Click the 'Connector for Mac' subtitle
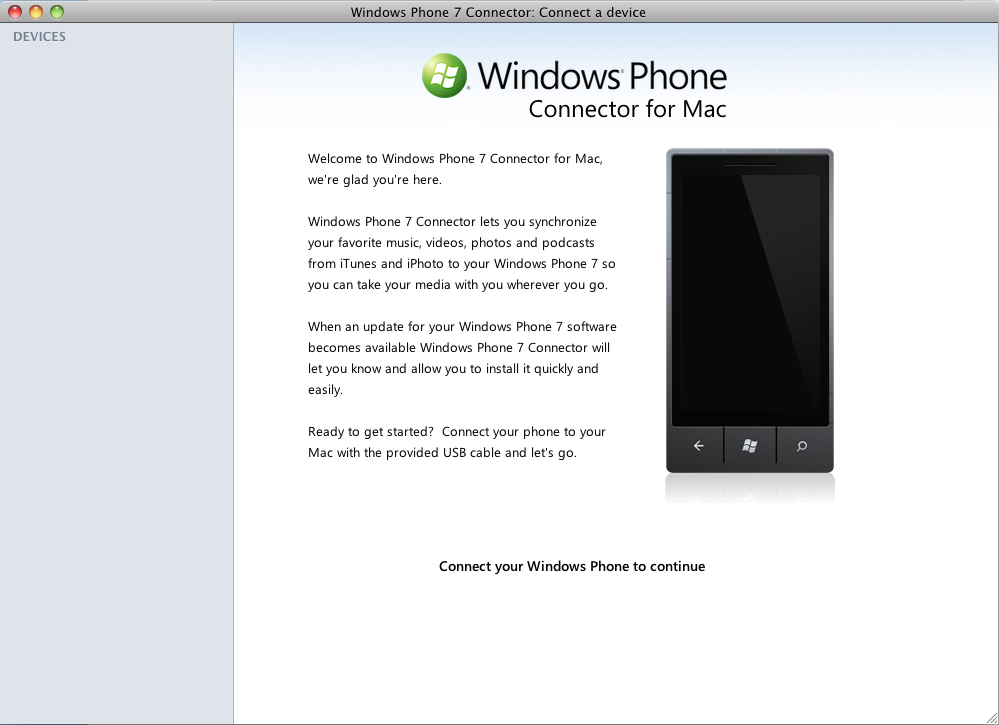 click(x=628, y=109)
